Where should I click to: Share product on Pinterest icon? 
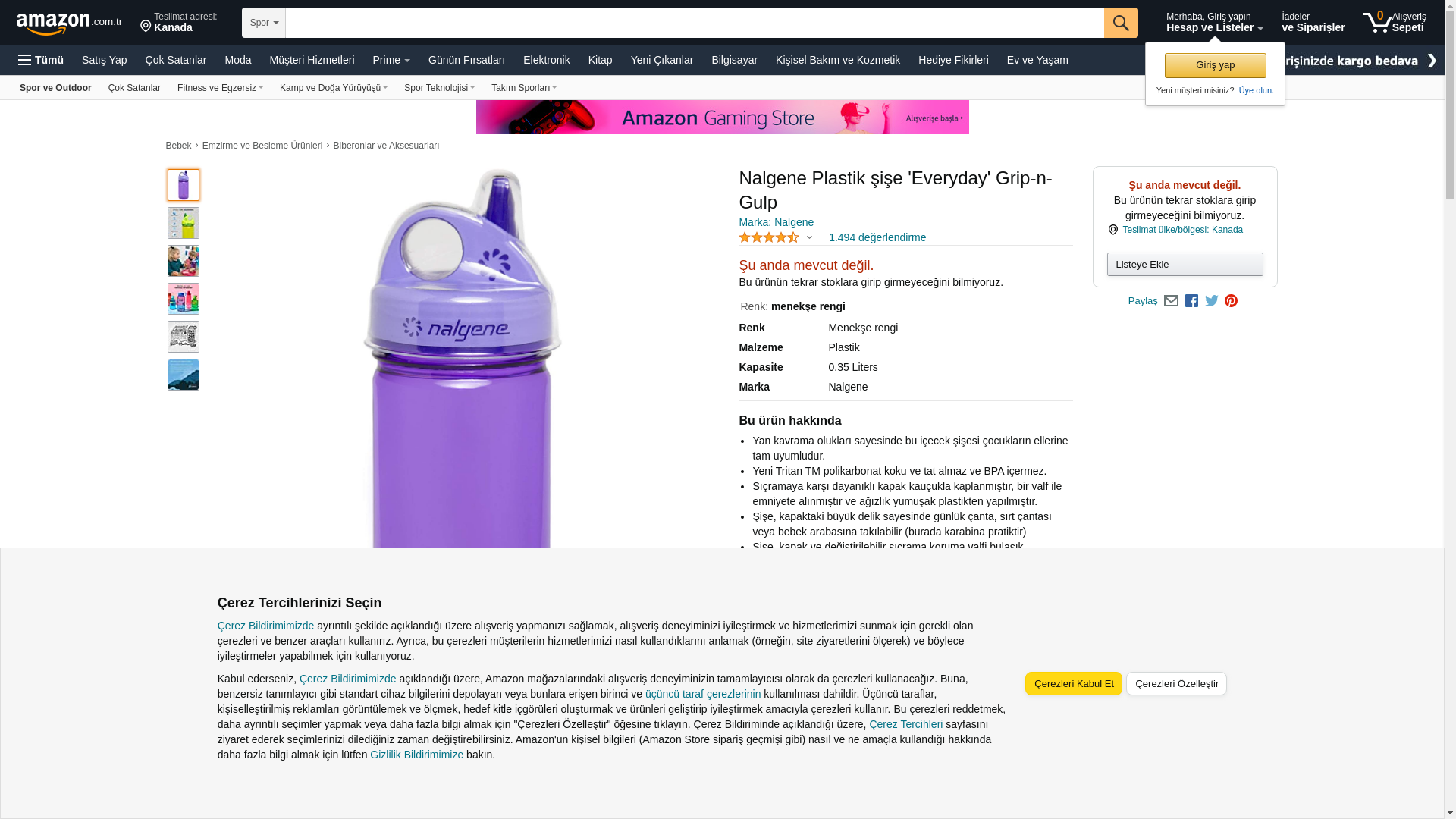pos(1231,301)
